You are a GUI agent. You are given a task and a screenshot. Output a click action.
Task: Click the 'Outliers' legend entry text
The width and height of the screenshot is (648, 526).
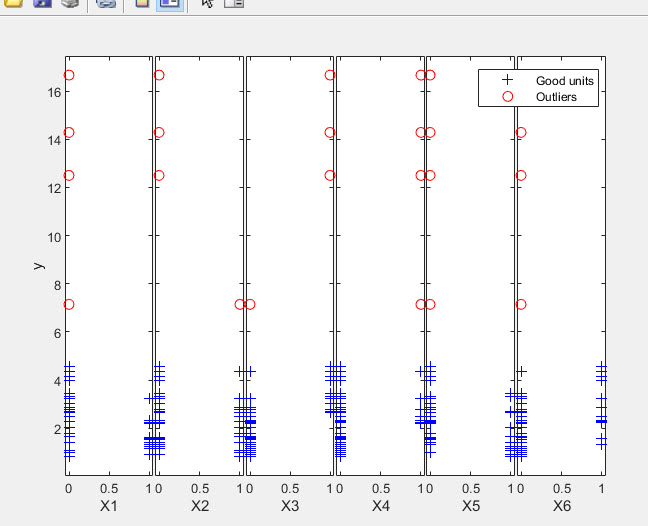coord(557,97)
